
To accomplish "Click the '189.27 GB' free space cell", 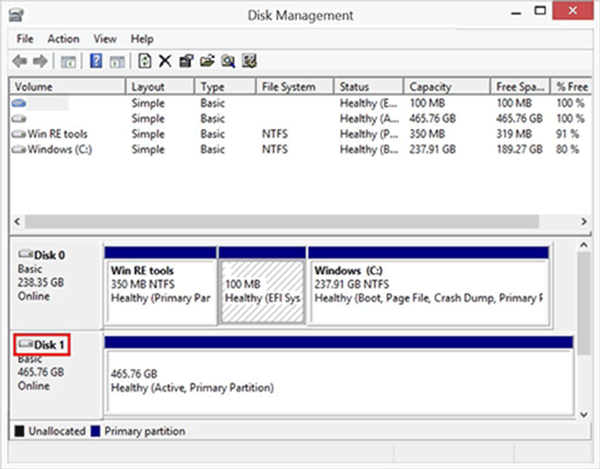I will pos(519,150).
